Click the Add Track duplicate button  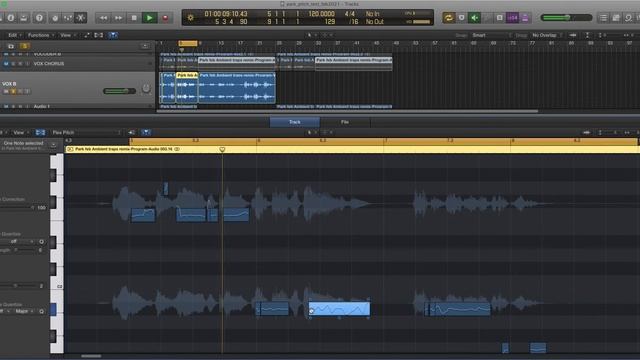[11, 46]
